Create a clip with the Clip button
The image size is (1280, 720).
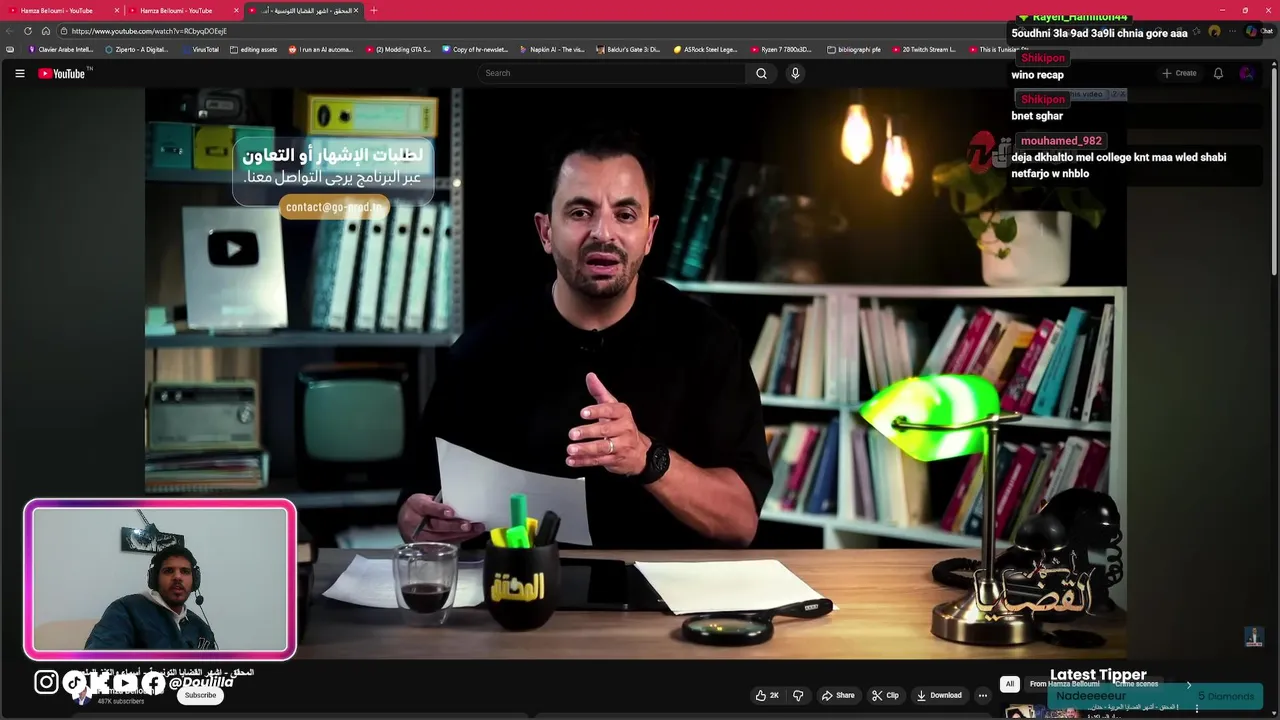885,695
